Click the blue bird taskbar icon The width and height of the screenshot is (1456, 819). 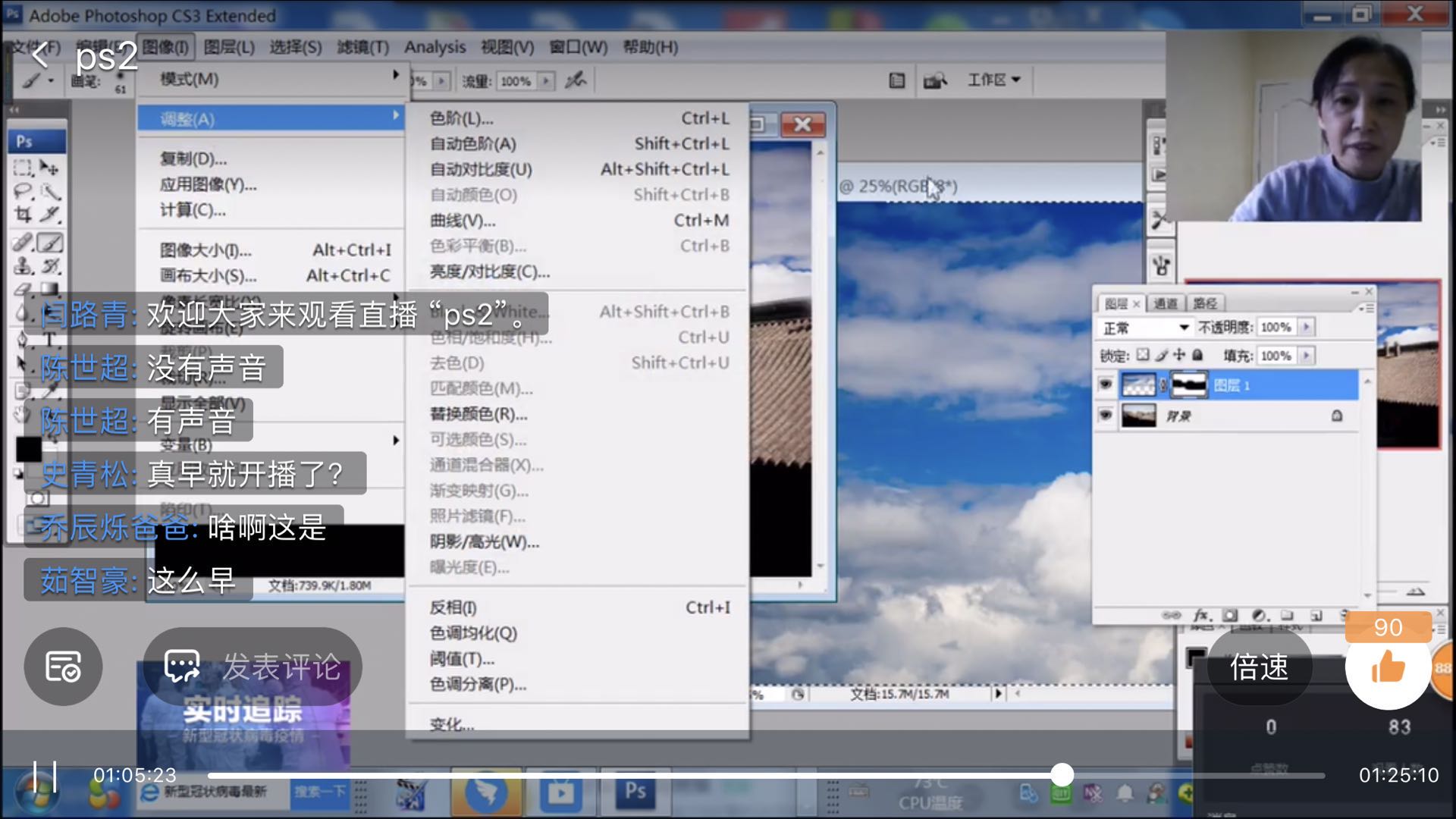485,793
